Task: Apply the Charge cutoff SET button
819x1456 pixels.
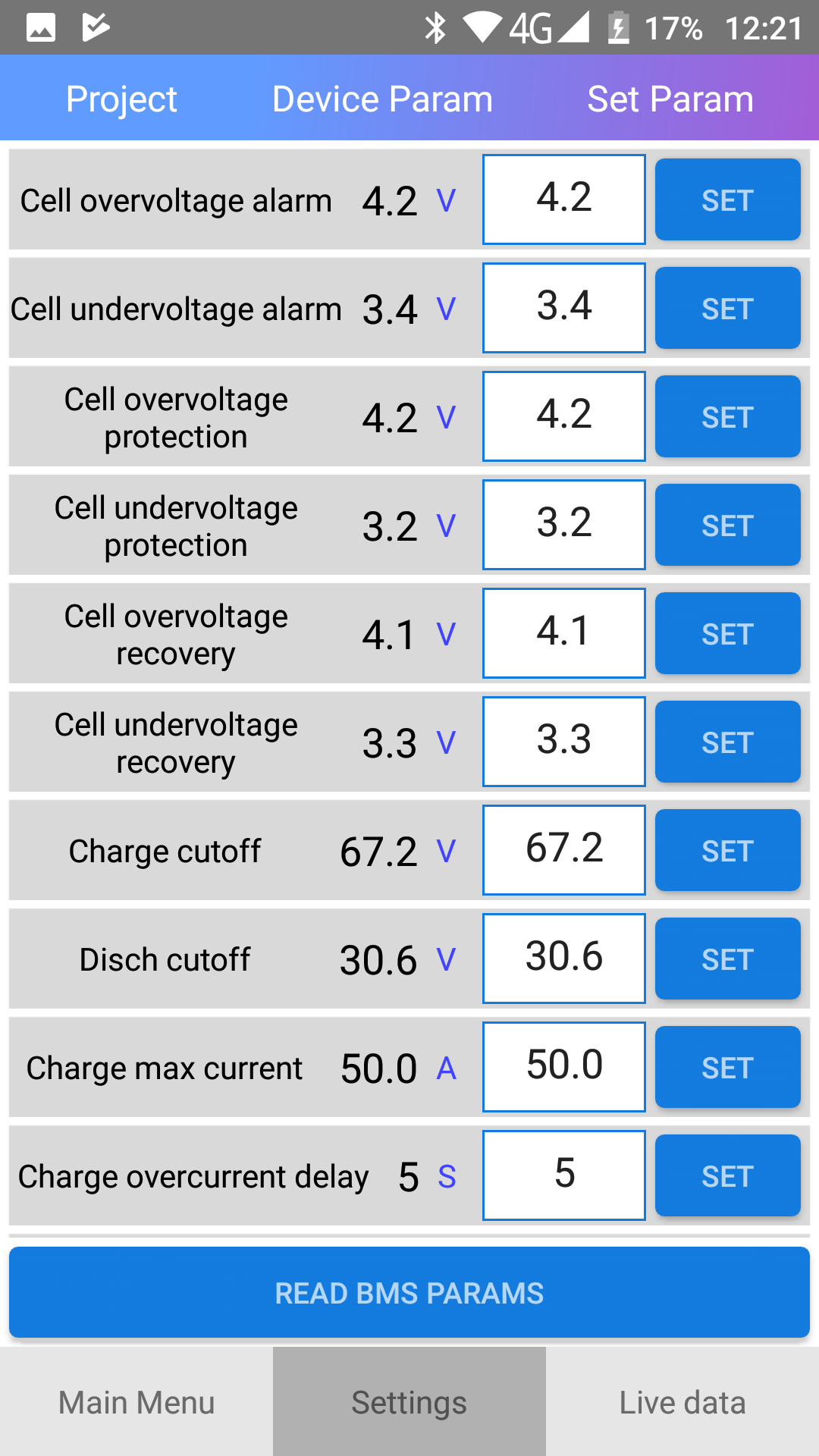Action: pos(727,850)
